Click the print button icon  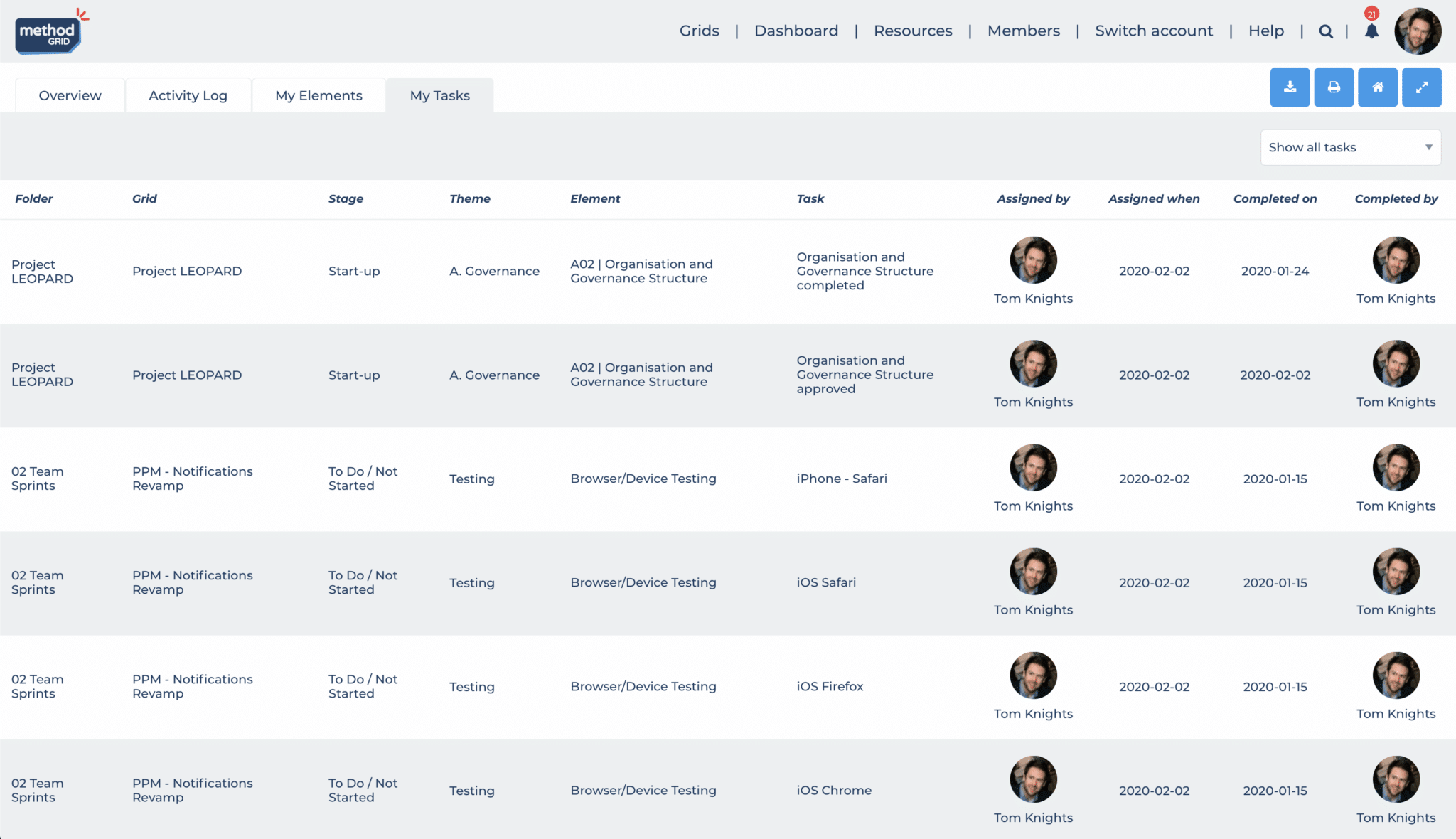[x=1334, y=87]
